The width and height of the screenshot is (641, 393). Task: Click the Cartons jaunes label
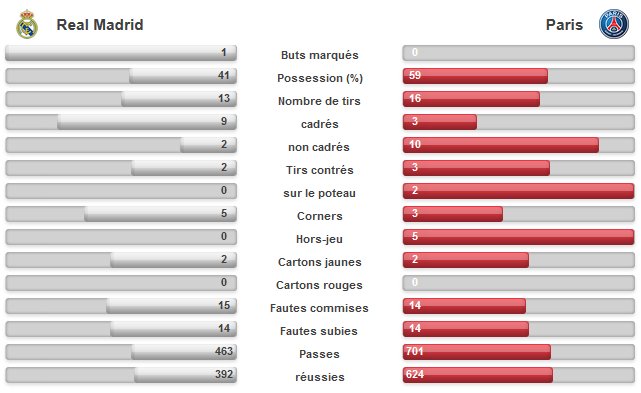pos(320,262)
